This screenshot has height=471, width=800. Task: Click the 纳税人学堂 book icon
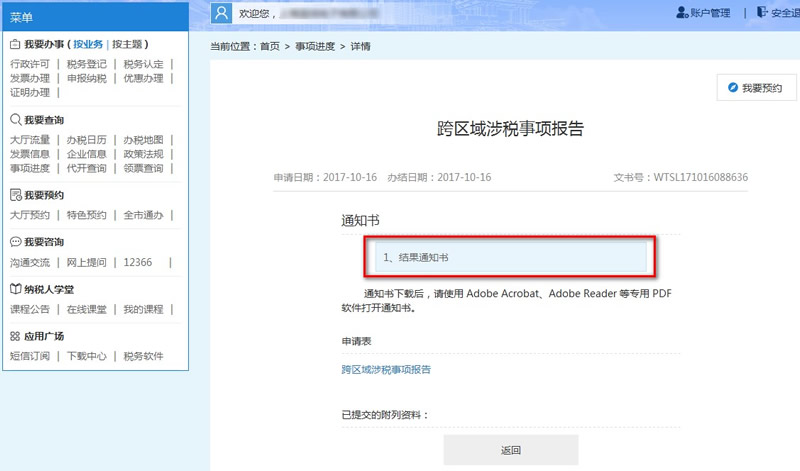point(15,290)
